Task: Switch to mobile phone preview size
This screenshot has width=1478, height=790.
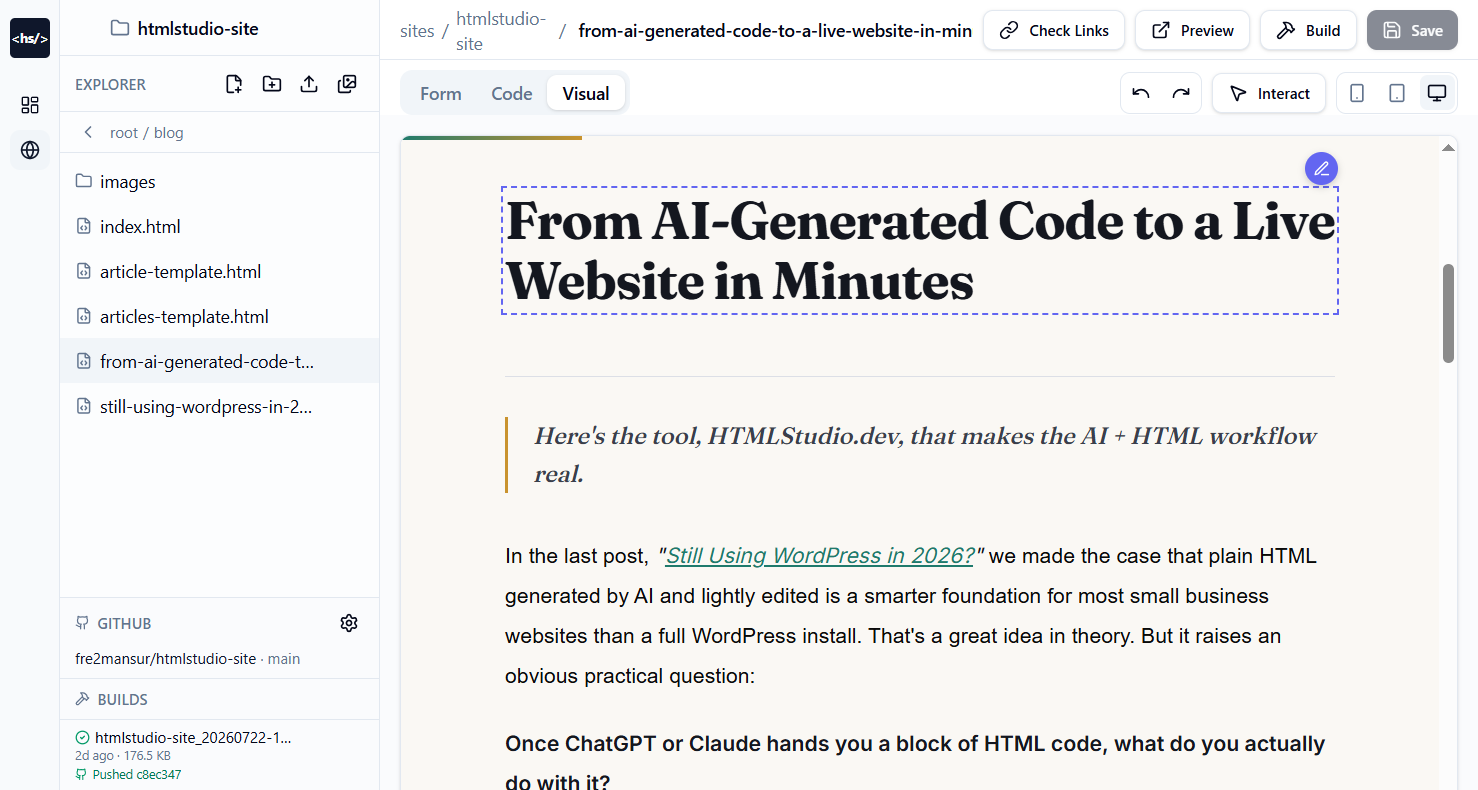Action: 1357,93
